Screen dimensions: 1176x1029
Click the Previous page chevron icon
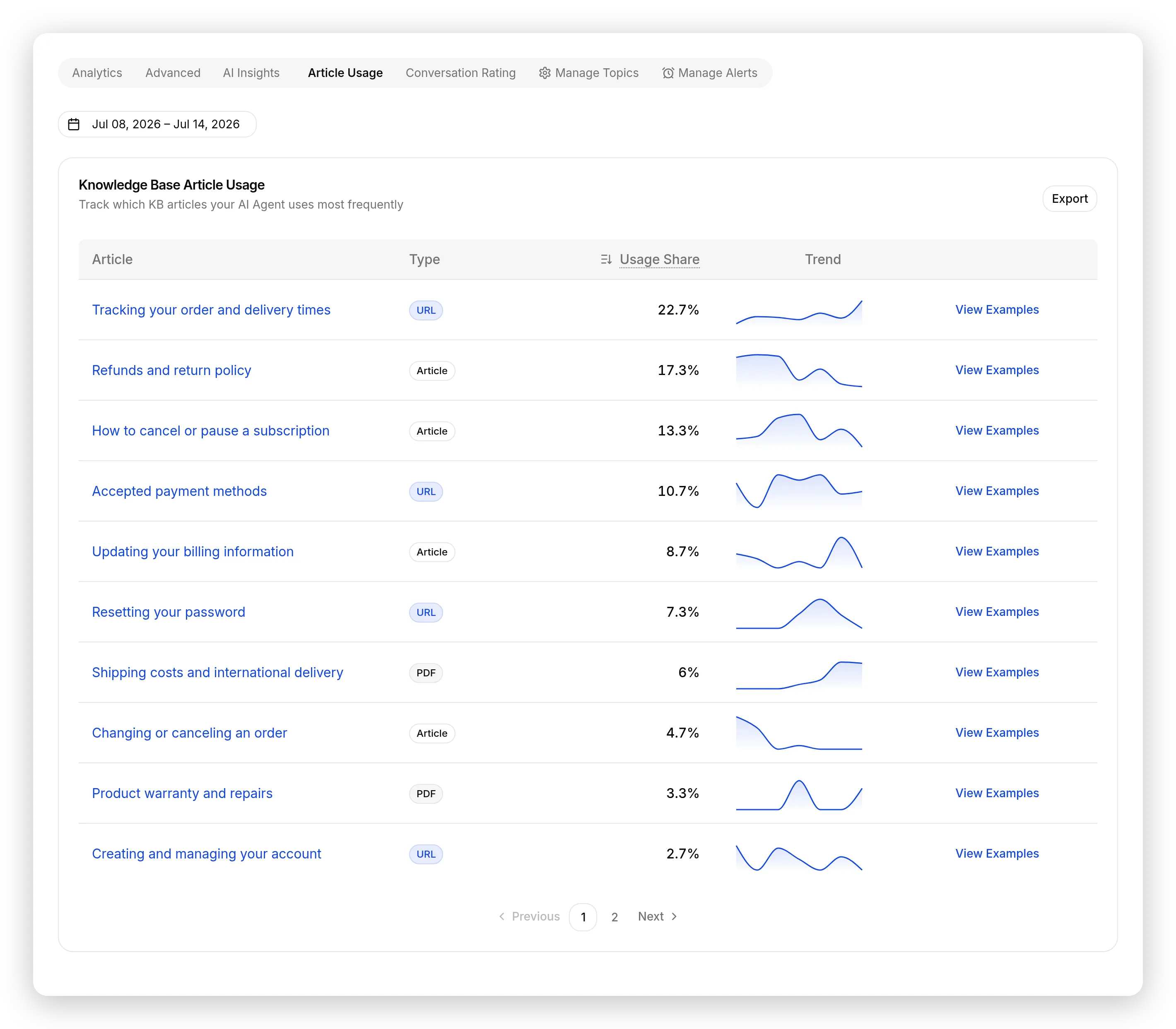[x=501, y=916]
